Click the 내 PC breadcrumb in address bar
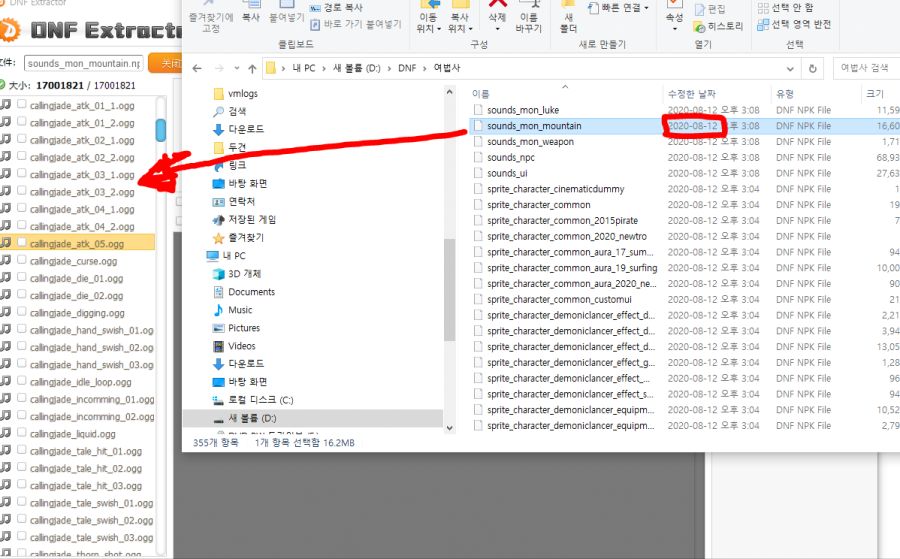This screenshot has height=559, width=900. pyautogui.click(x=304, y=68)
